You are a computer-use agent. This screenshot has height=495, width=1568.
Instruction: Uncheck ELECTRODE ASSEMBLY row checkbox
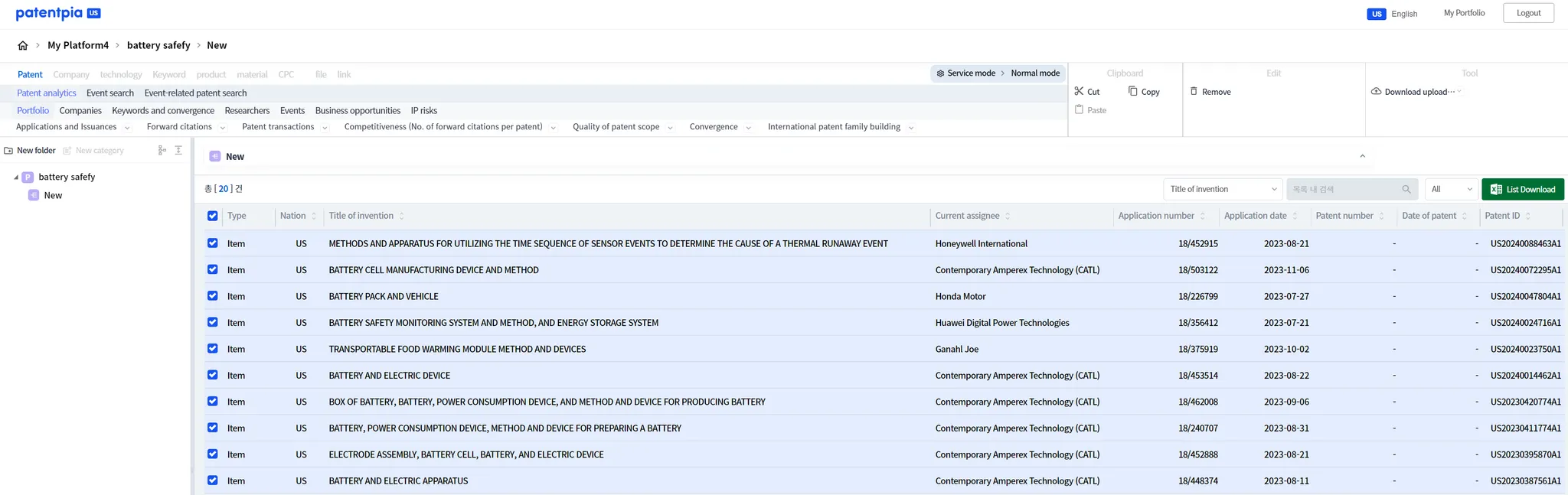pos(212,454)
